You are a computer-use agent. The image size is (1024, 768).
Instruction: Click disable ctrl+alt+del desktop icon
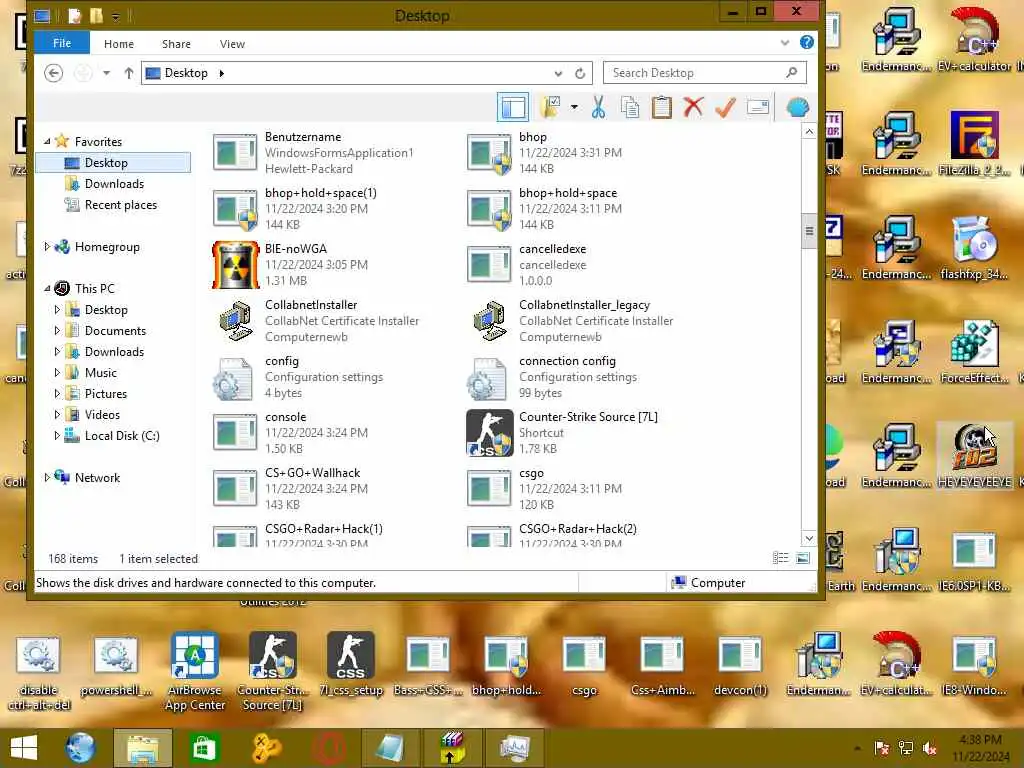pyautogui.click(x=39, y=673)
